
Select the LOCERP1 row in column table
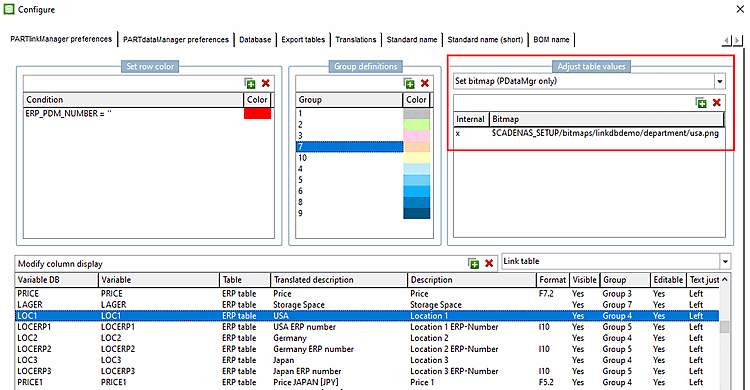[367, 327]
